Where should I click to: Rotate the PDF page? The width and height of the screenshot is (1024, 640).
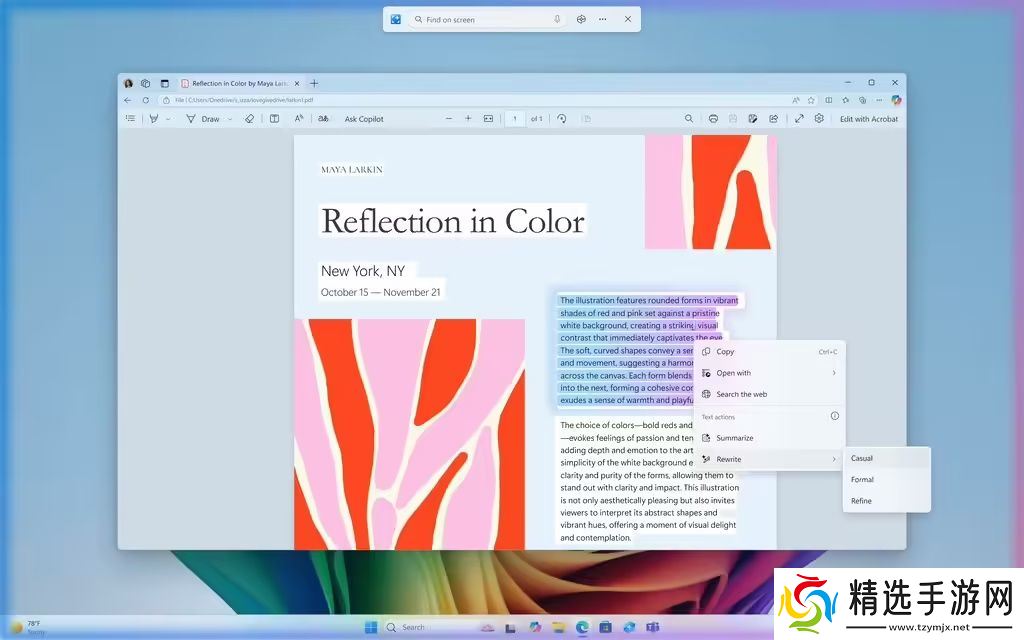(562, 119)
